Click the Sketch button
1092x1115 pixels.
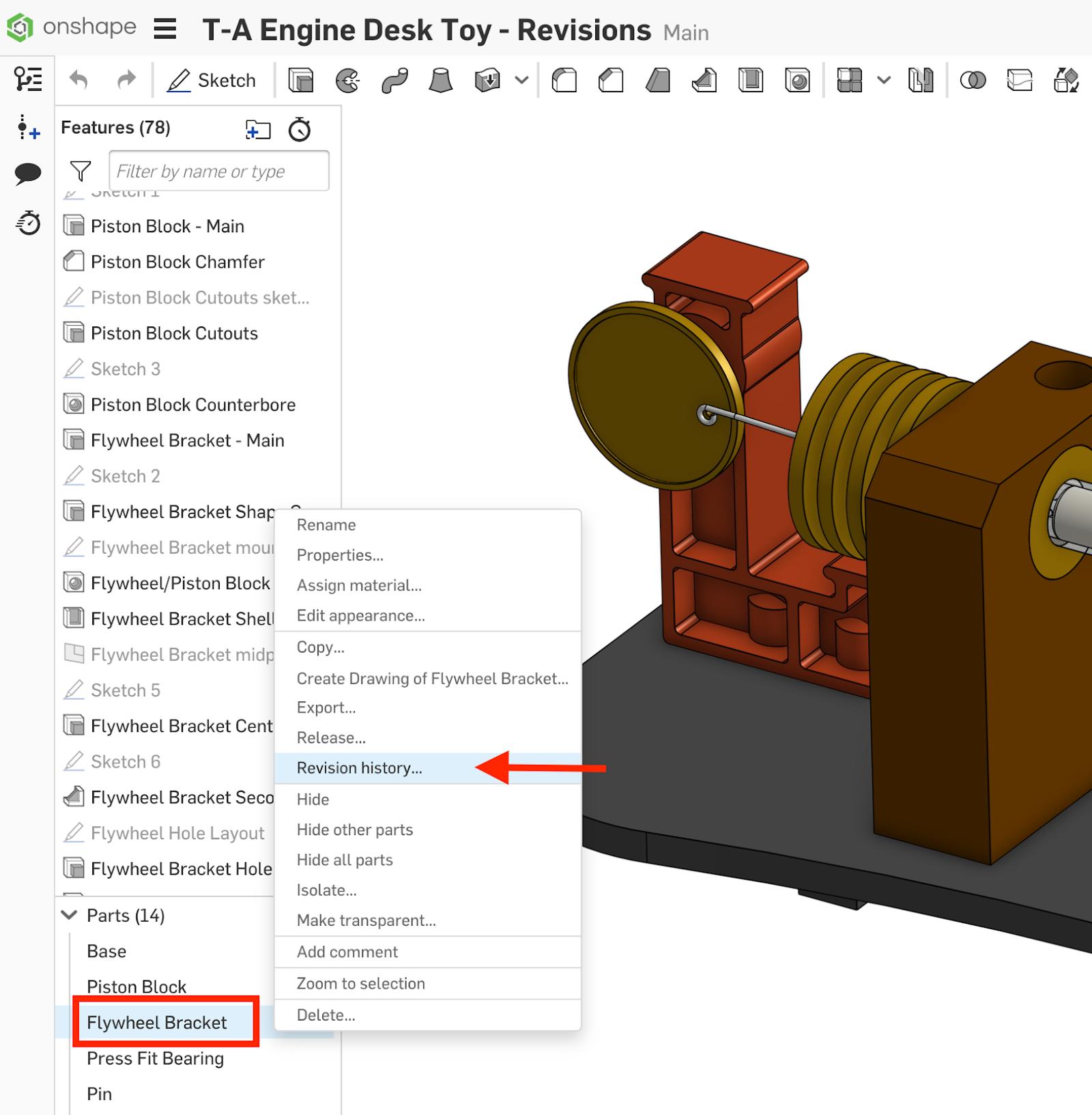[x=212, y=81]
